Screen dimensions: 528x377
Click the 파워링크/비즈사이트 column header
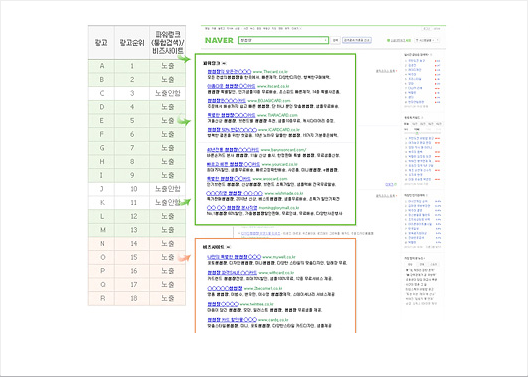(168, 43)
